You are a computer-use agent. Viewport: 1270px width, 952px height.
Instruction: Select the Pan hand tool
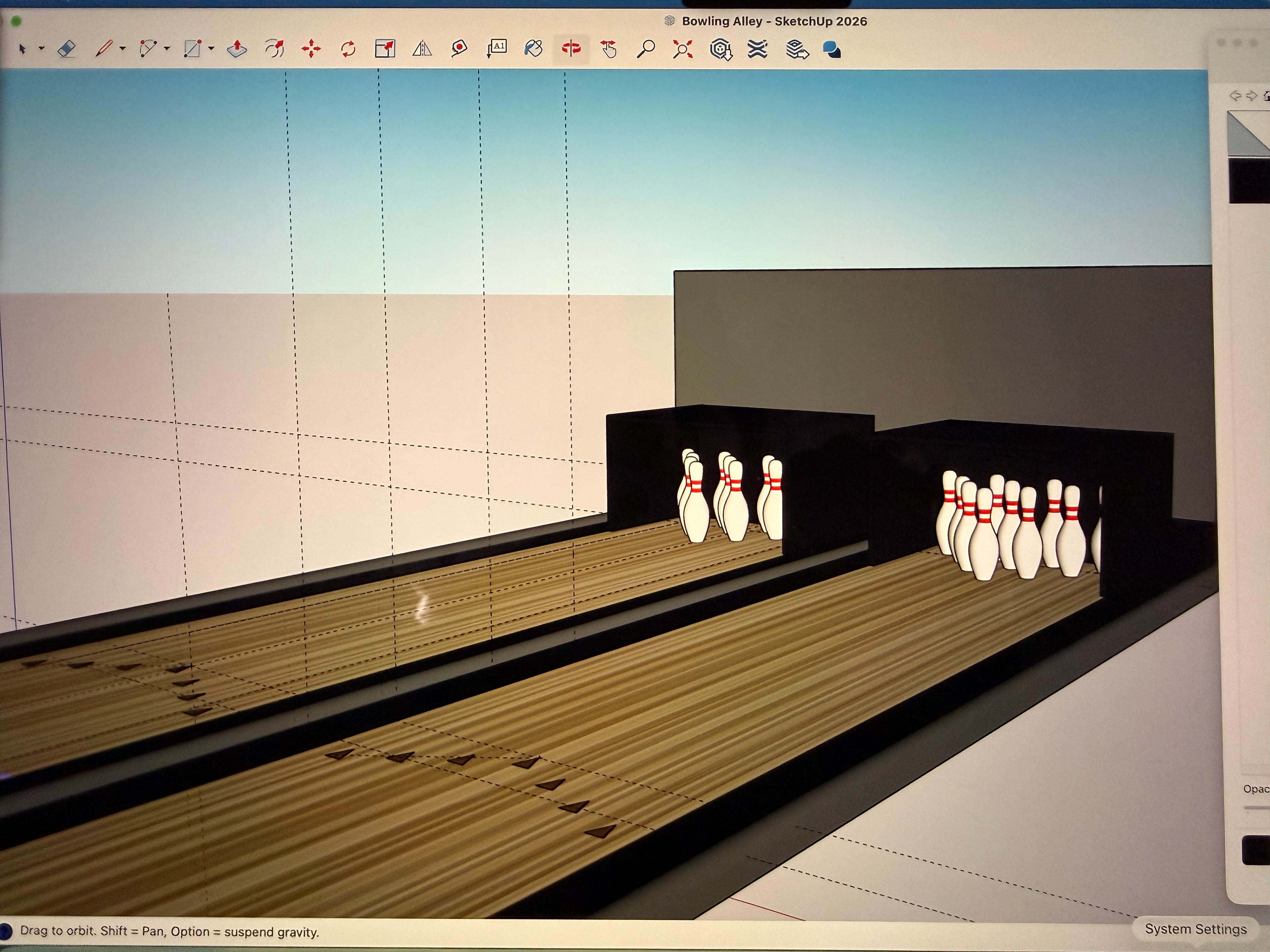coord(608,49)
